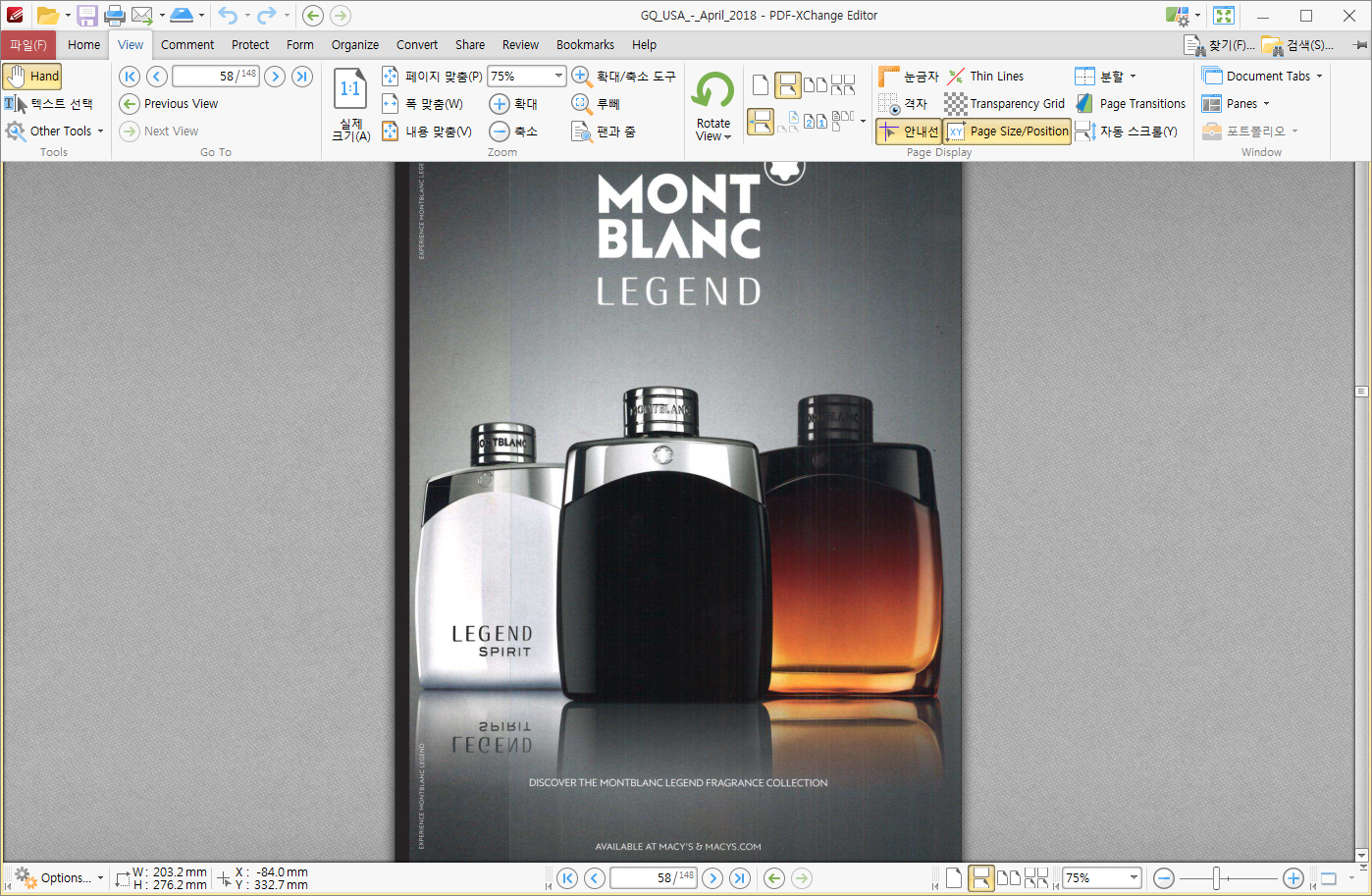The height and width of the screenshot is (896, 1372).
Task: Fit width with 폭 맞춤(W)
Action: pyautogui.click(x=422, y=103)
